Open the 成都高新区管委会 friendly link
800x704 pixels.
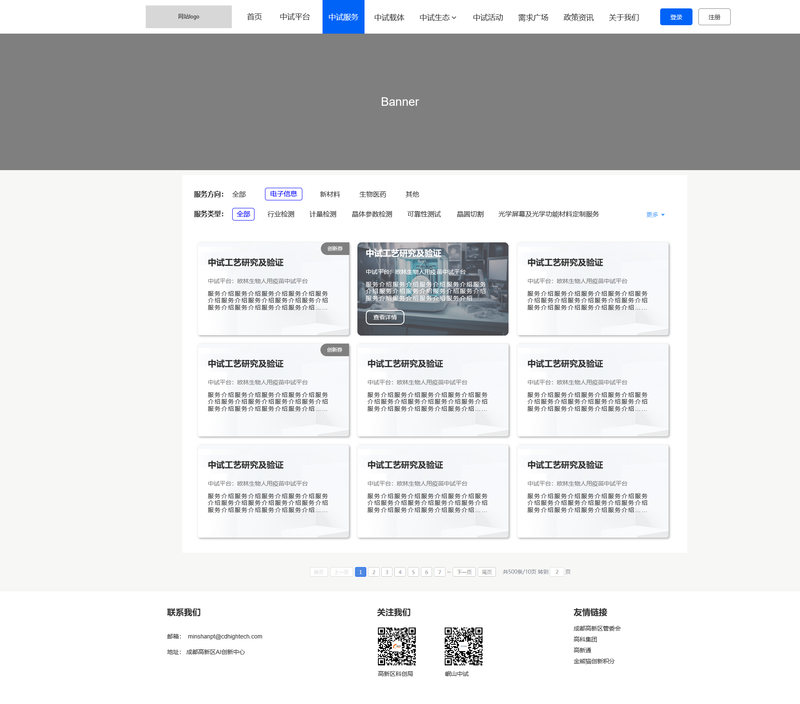tap(597, 628)
